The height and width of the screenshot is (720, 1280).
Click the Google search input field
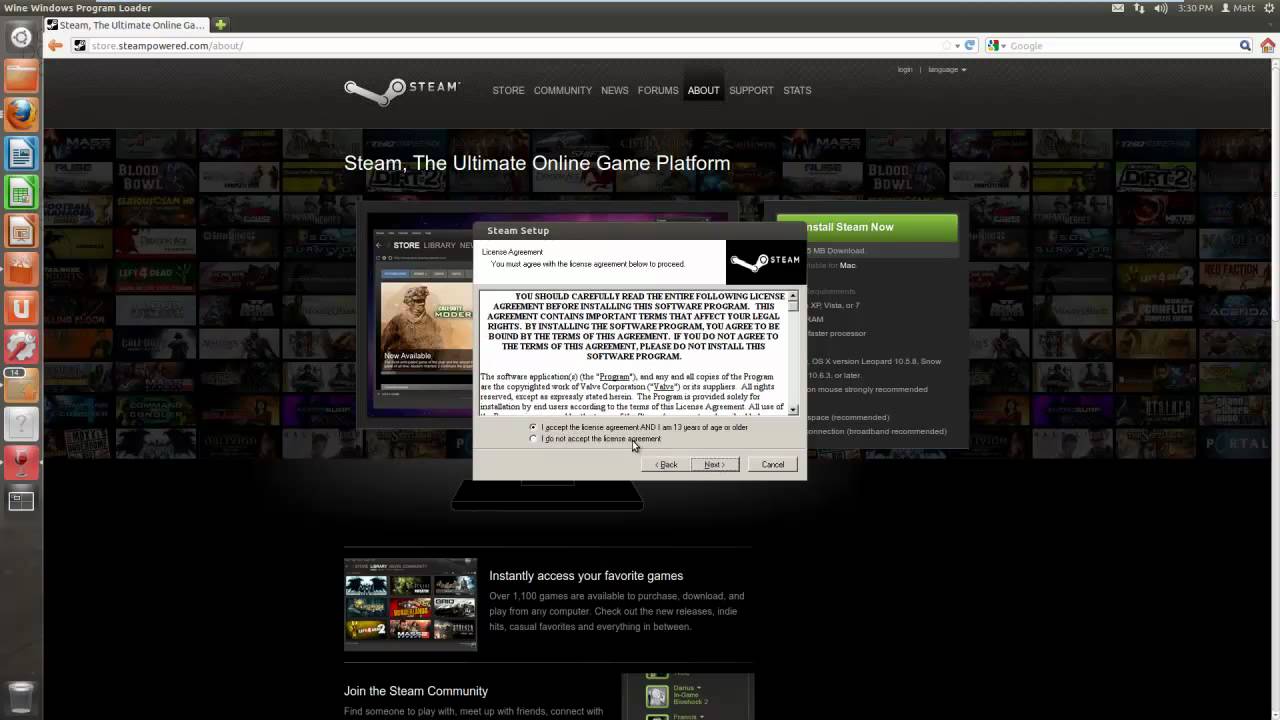pos(1122,45)
